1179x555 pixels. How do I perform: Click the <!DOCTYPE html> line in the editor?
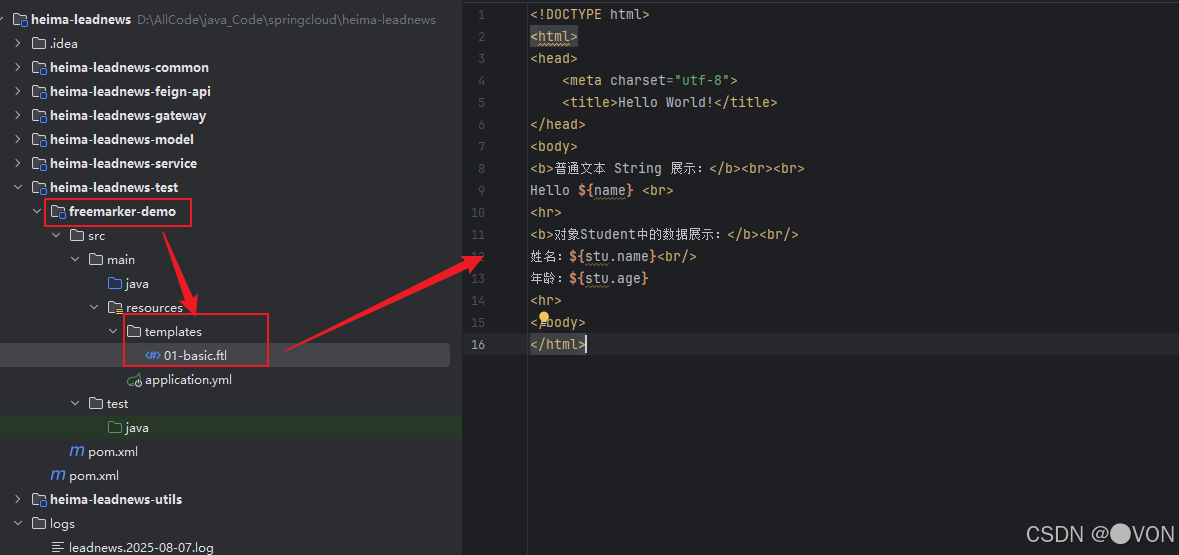pos(590,14)
